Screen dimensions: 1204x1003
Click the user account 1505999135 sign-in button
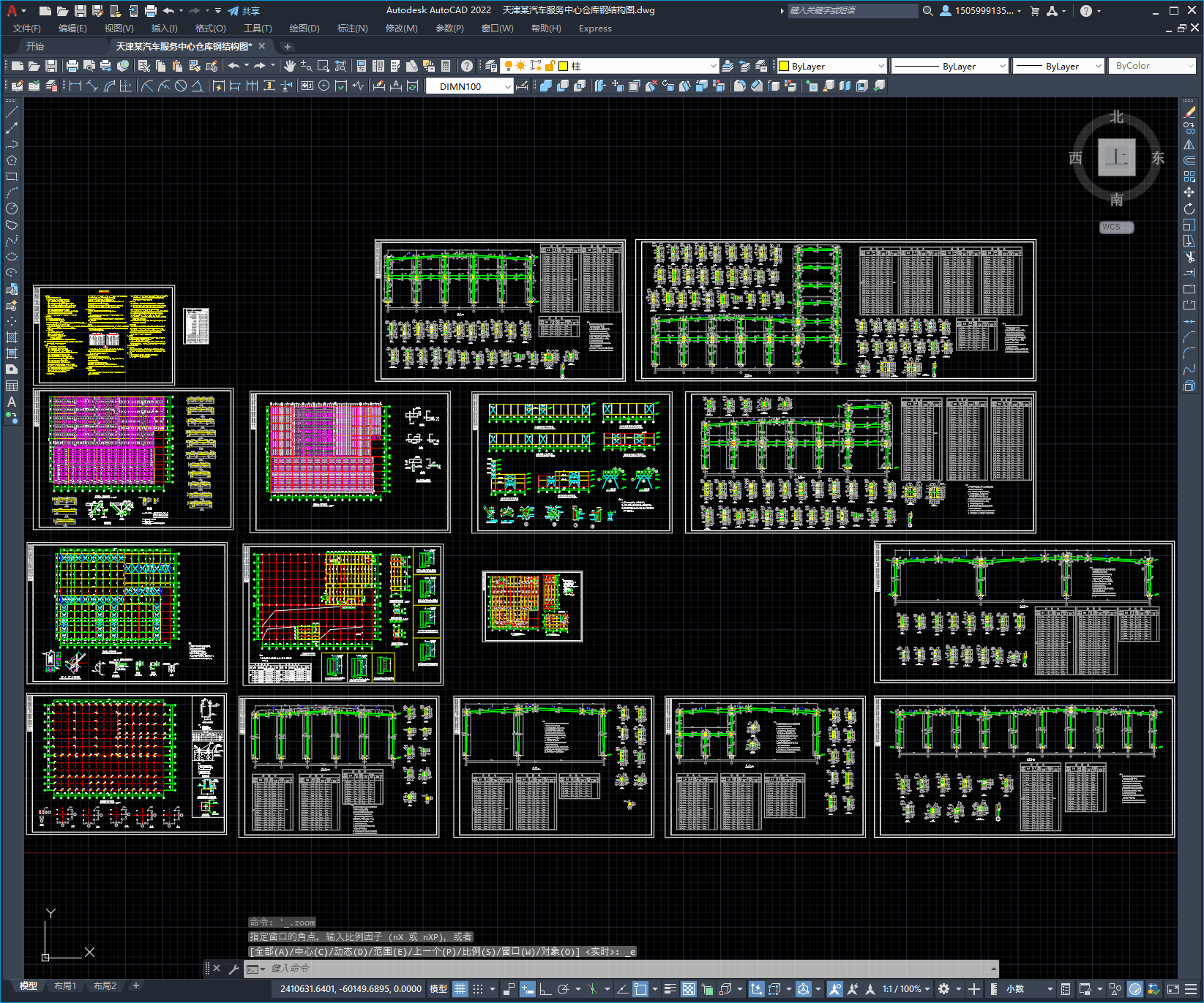point(980,11)
